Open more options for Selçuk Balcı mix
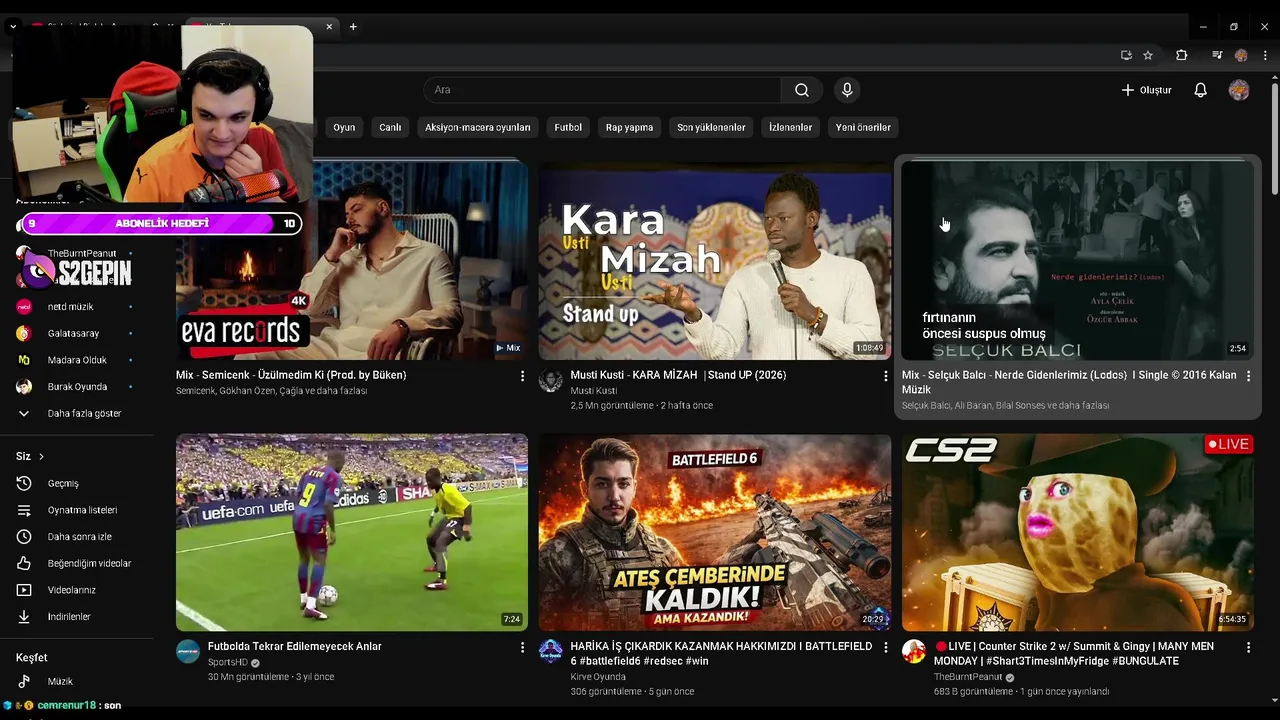The image size is (1280, 720). pos(1248,376)
